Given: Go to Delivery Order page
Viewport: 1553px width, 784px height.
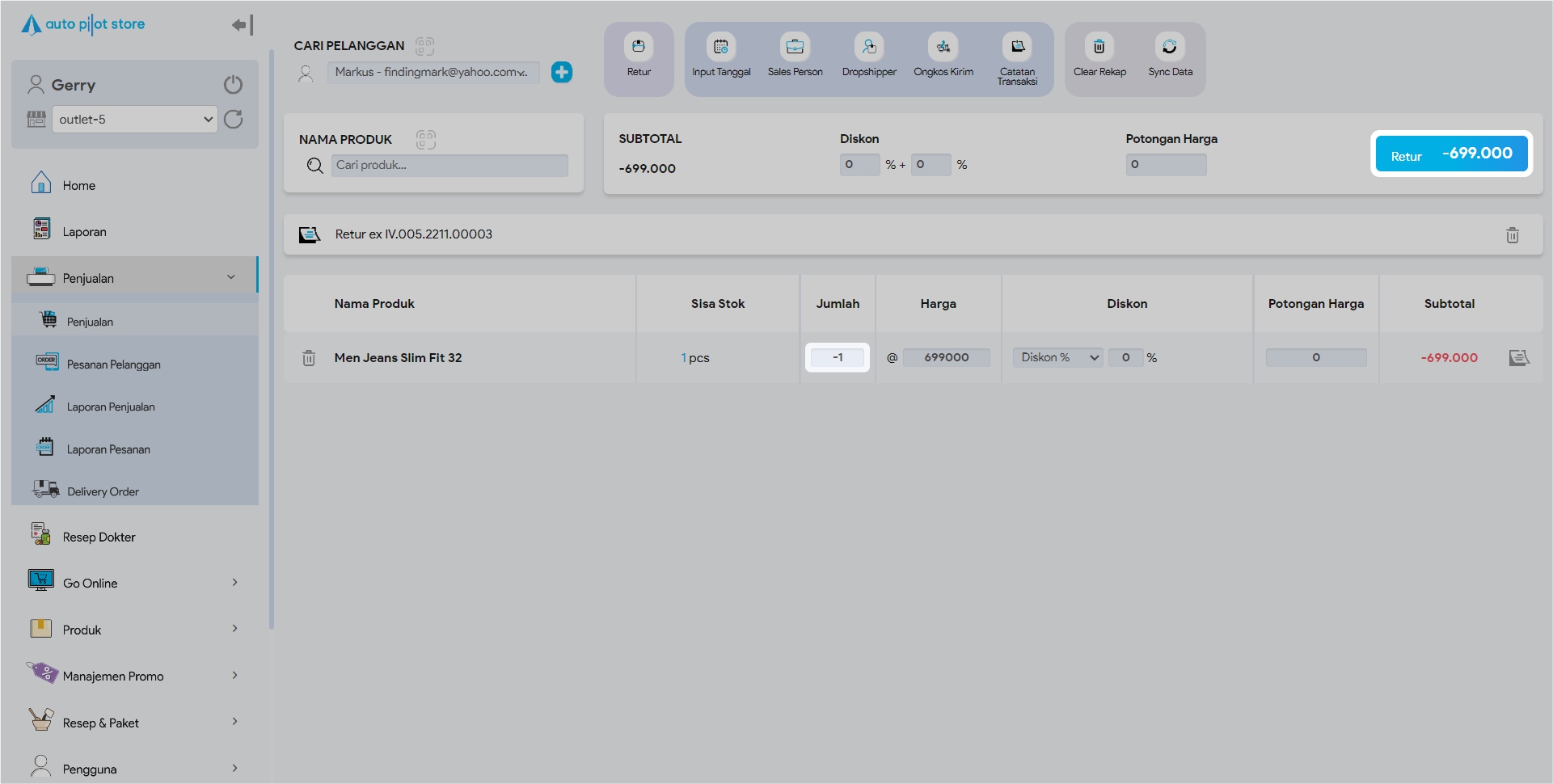Looking at the screenshot, I should point(103,491).
